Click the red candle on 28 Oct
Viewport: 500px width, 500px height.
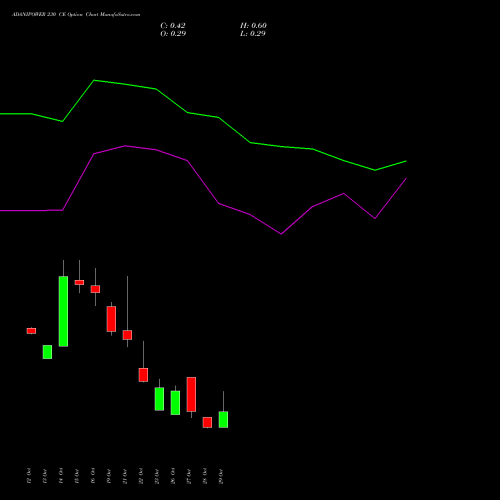(x=207, y=422)
